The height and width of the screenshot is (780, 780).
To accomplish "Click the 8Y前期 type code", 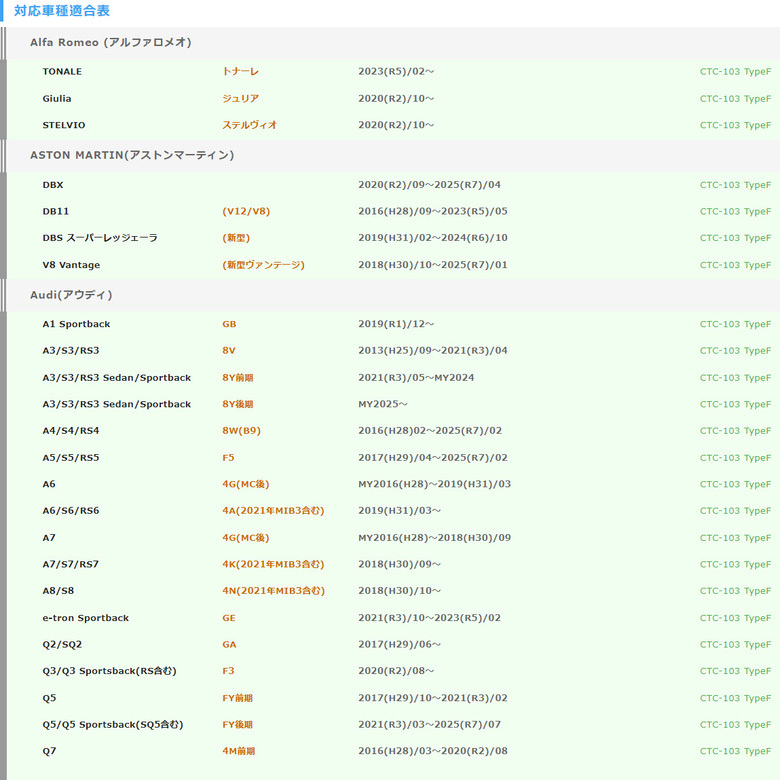I will tap(238, 378).
